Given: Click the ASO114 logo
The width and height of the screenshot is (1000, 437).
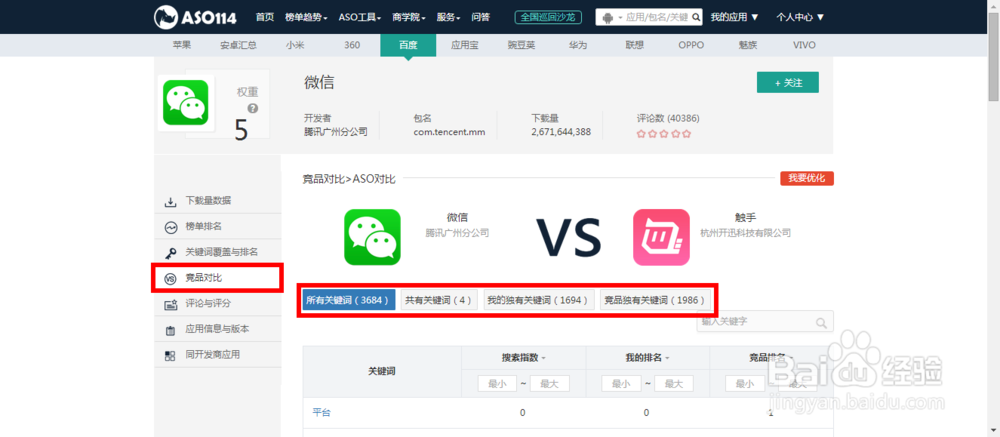Looking at the screenshot, I should click(x=195, y=17).
